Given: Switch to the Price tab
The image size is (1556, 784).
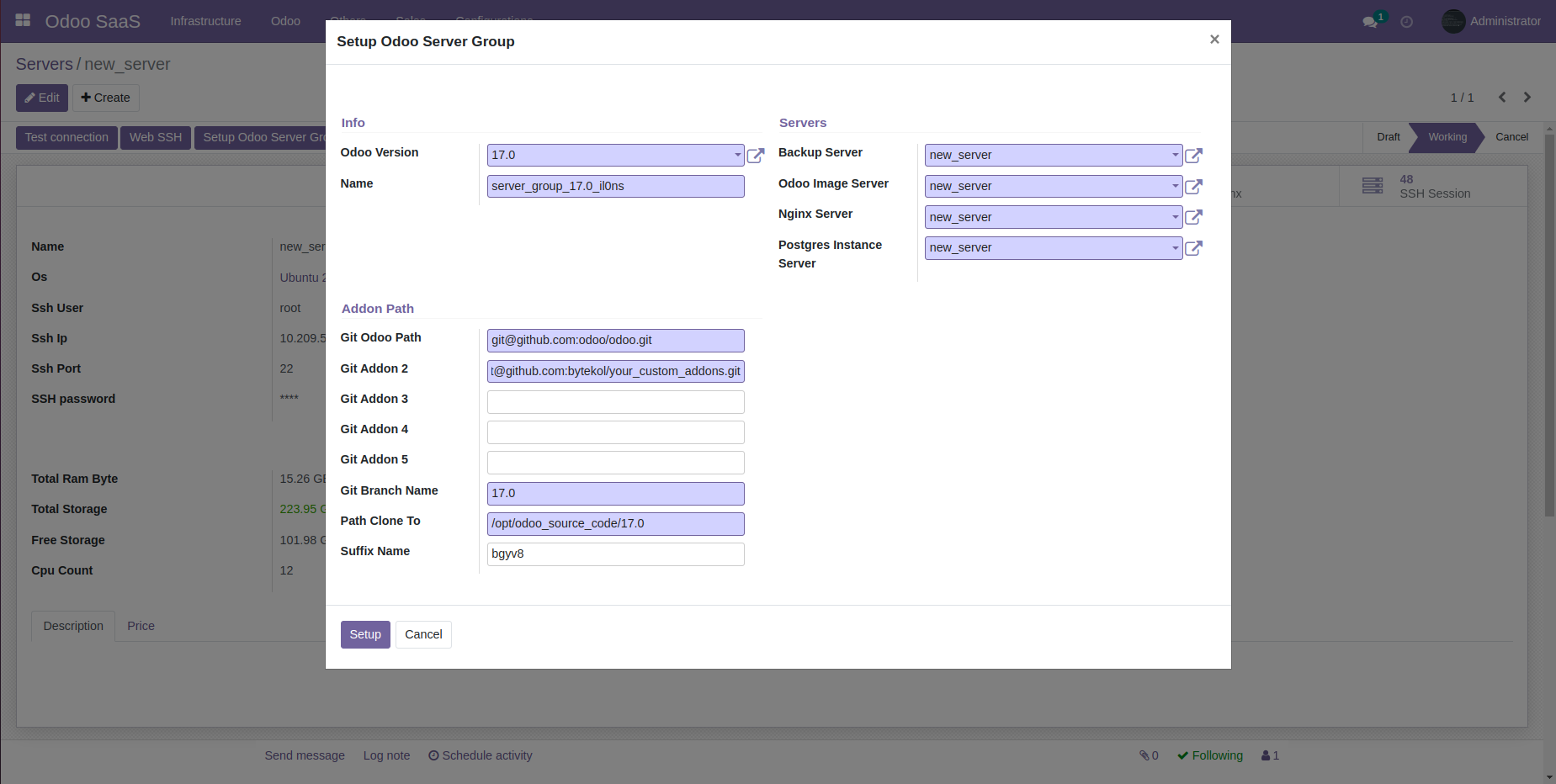Looking at the screenshot, I should point(140,626).
